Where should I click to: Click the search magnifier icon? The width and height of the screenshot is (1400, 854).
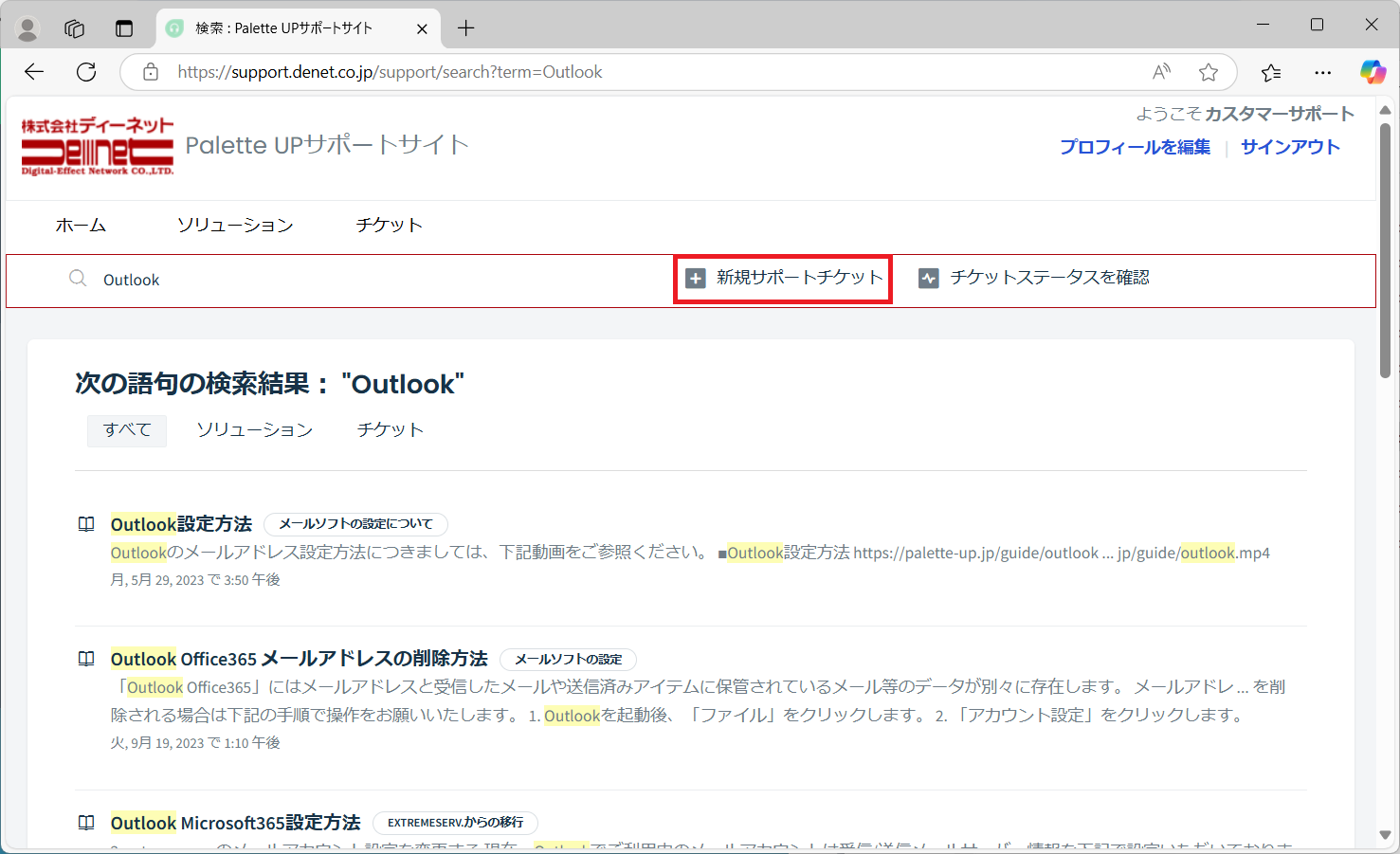point(78,278)
